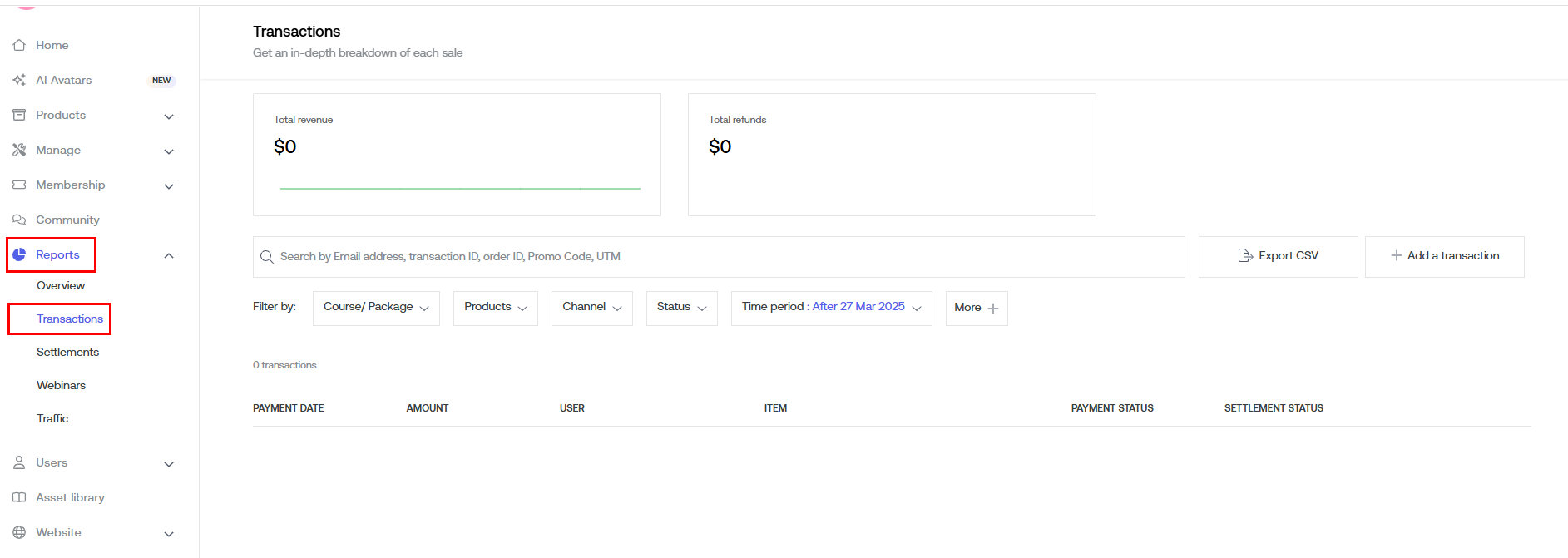Click the Reports pie chart icon
Image resolution: width=1568 pixels, height=558 pixels.
[19, 254]
